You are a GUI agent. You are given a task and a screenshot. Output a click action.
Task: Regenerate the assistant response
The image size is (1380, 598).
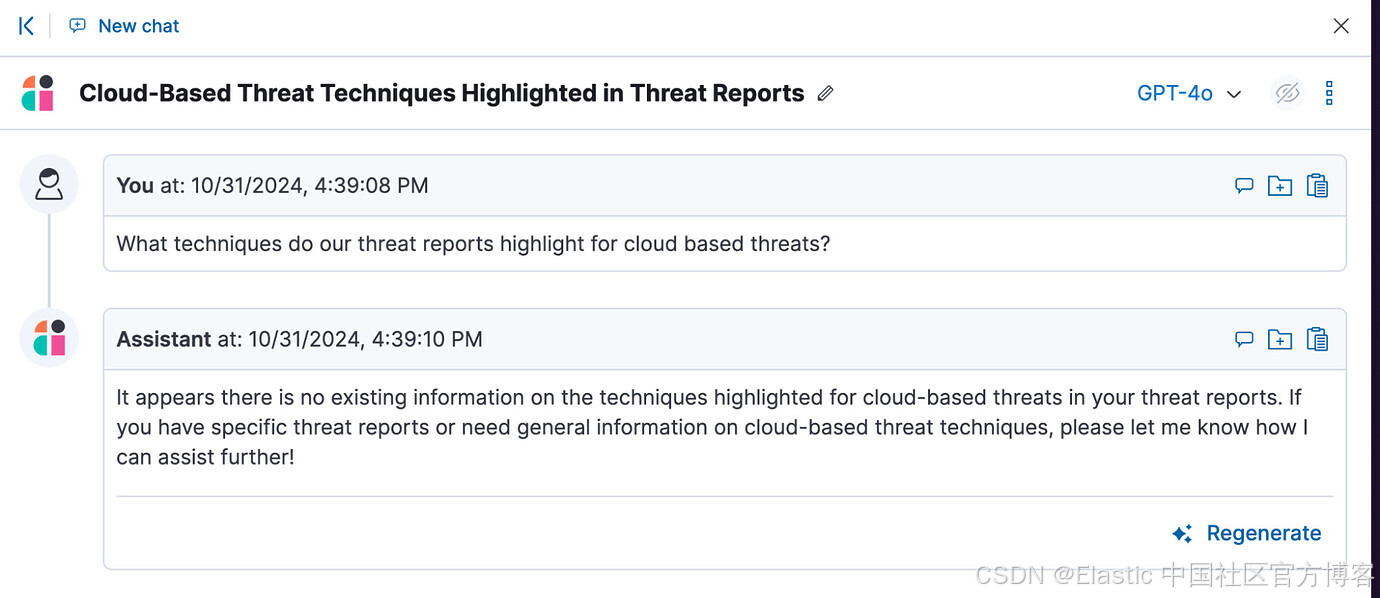[1247, 533]
